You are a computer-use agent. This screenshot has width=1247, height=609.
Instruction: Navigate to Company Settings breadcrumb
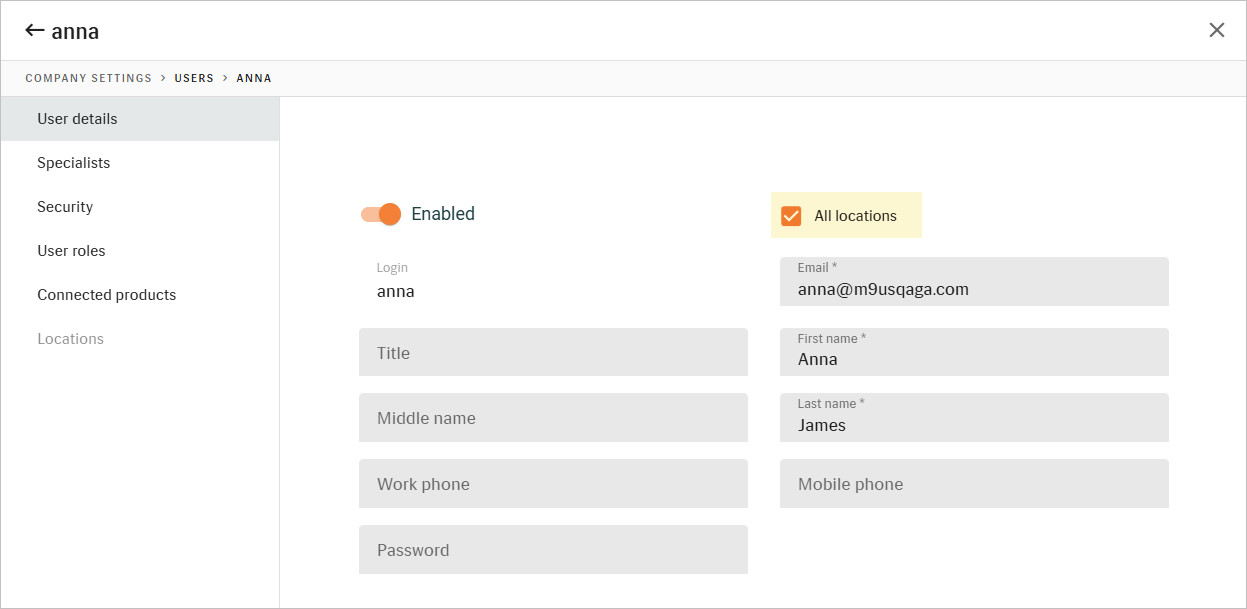pyautogui.click(x=89, y=78)
